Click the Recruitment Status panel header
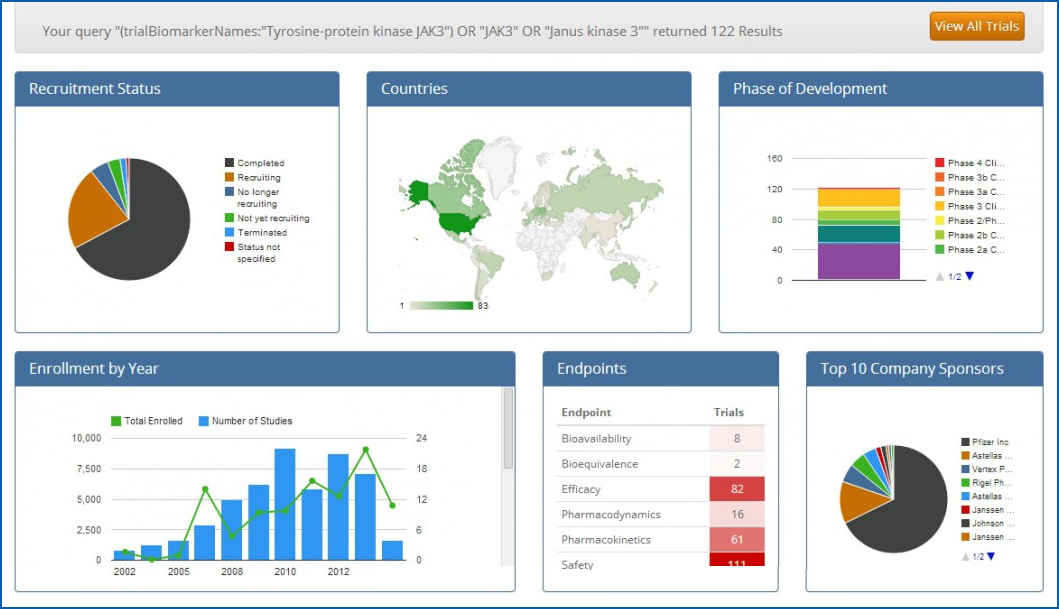The width and height of the screenshot is (1059, 609). [x=177, y=89]
